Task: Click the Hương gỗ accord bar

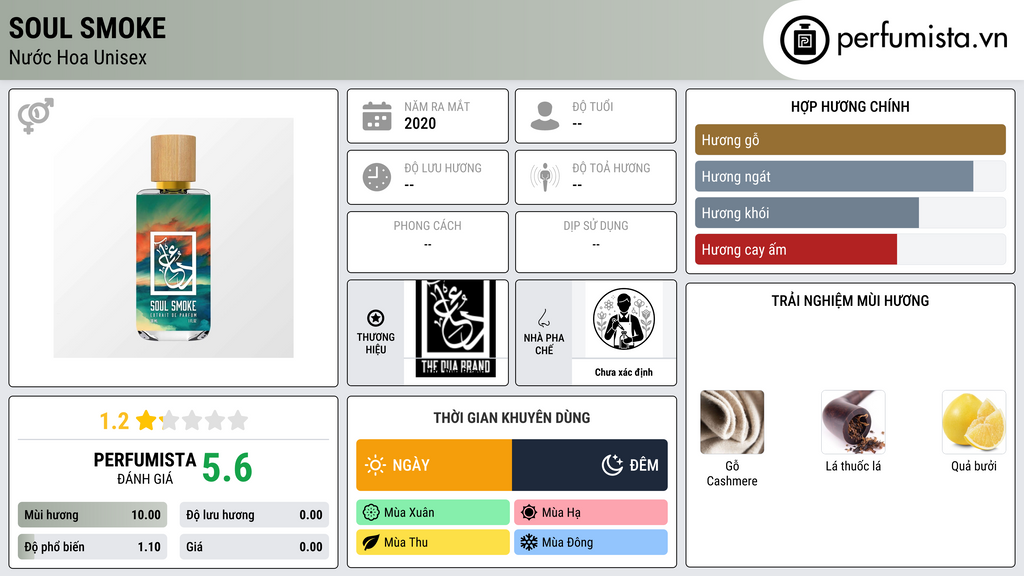Action: (x=850, y=140)
